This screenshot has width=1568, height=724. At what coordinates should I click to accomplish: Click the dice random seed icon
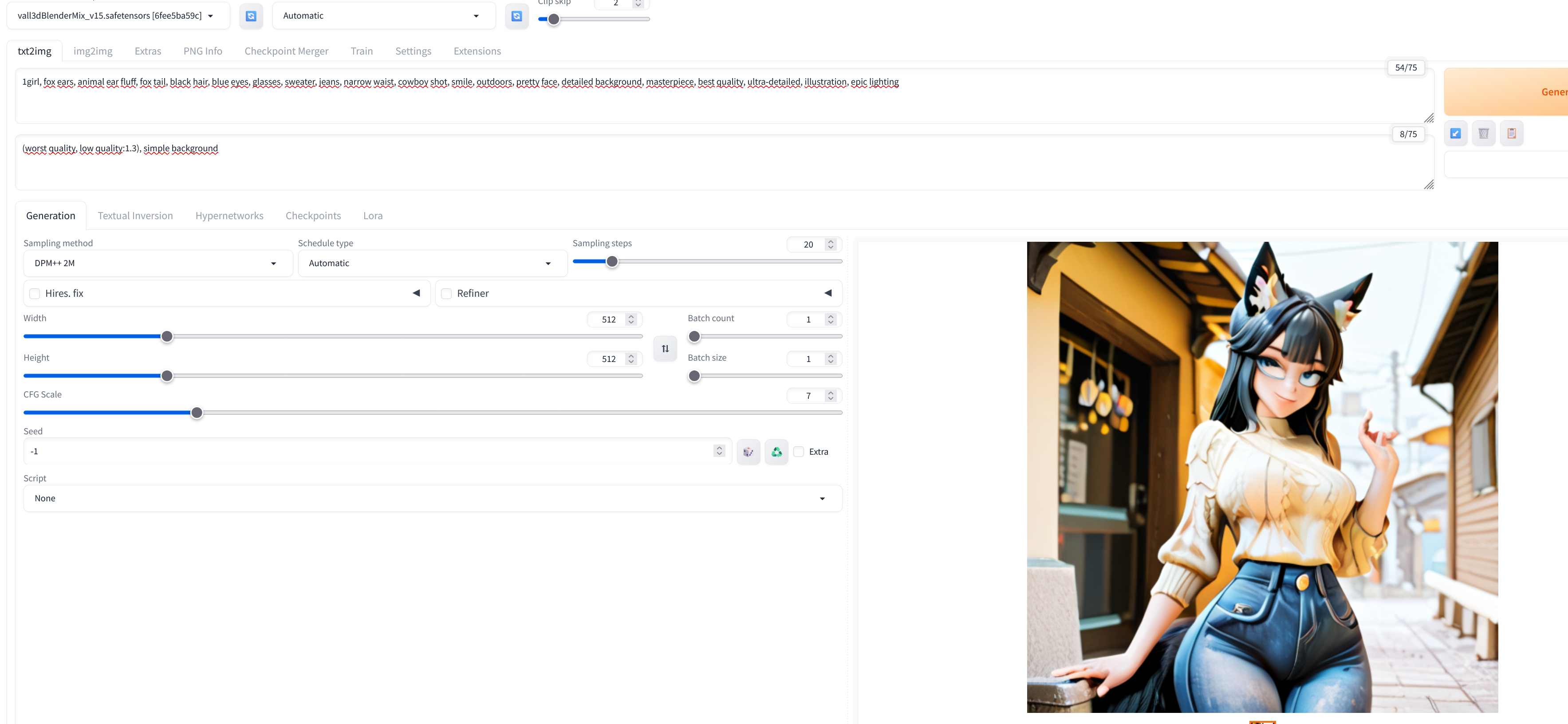point(748,452)
